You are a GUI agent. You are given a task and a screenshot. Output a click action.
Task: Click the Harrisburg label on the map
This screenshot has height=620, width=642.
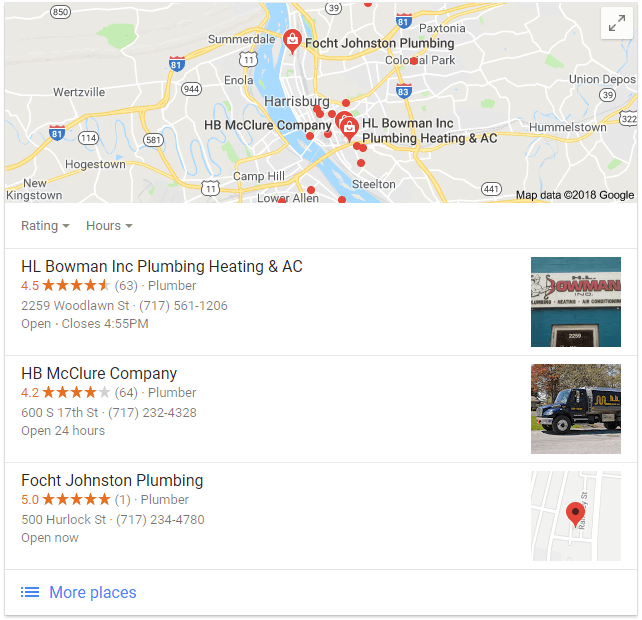(x=296, y=101)
